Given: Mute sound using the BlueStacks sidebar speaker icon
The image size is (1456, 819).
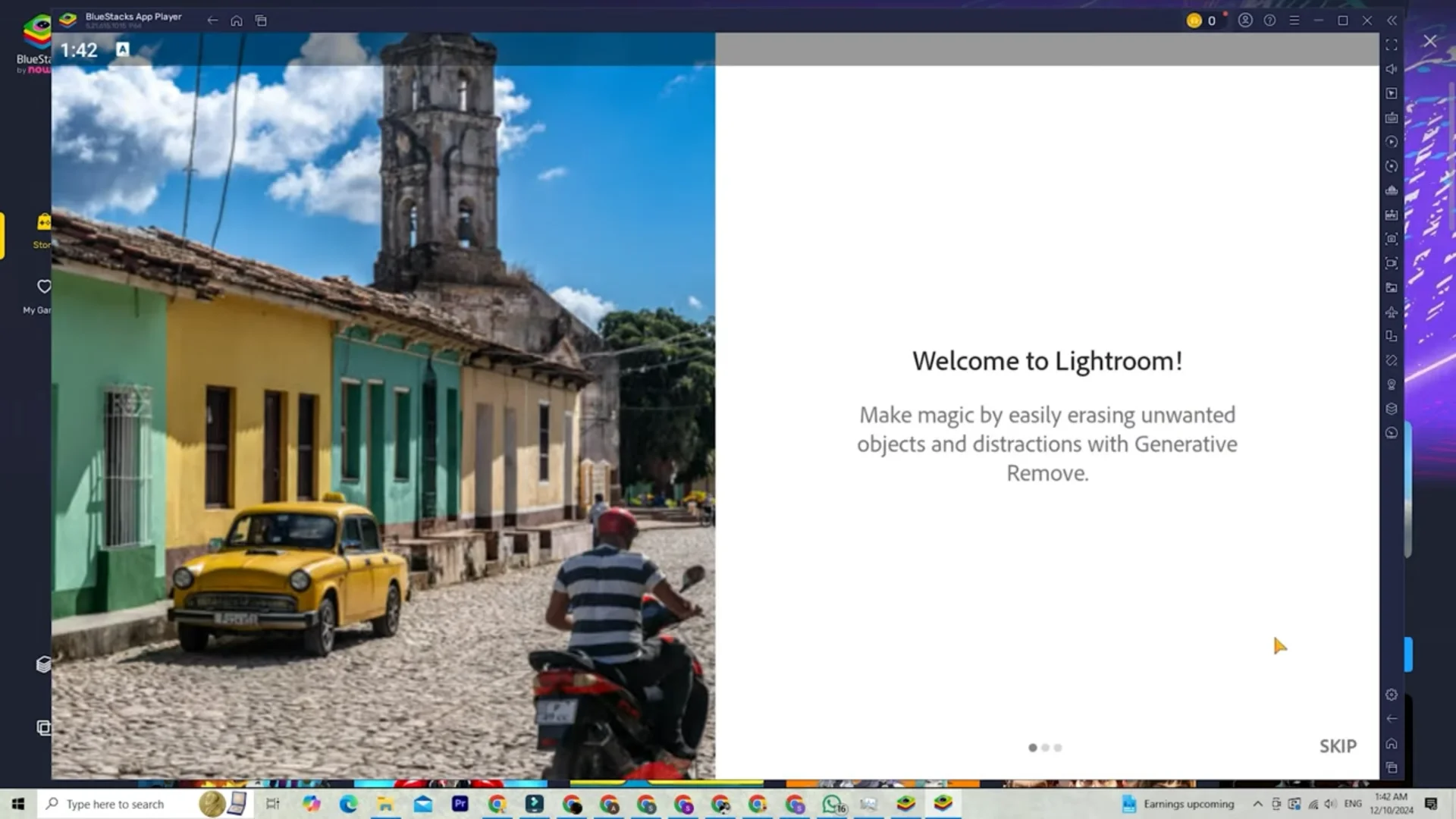Looking at the screenshot, I should [1392, 69].
